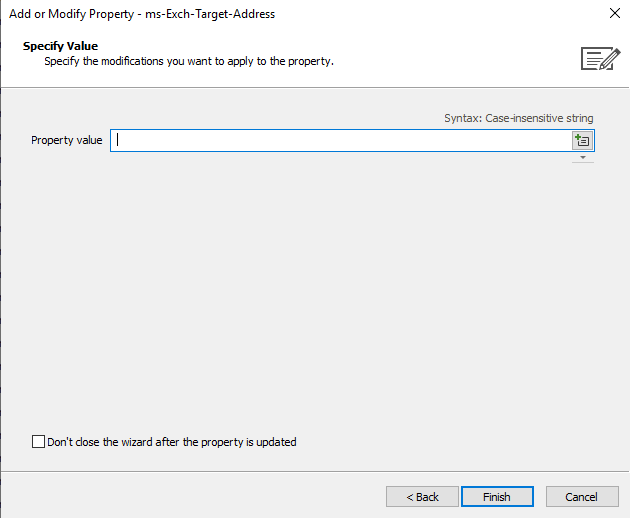Go back with the < Back button
This screenshot has width=630, height=518.
422,497
